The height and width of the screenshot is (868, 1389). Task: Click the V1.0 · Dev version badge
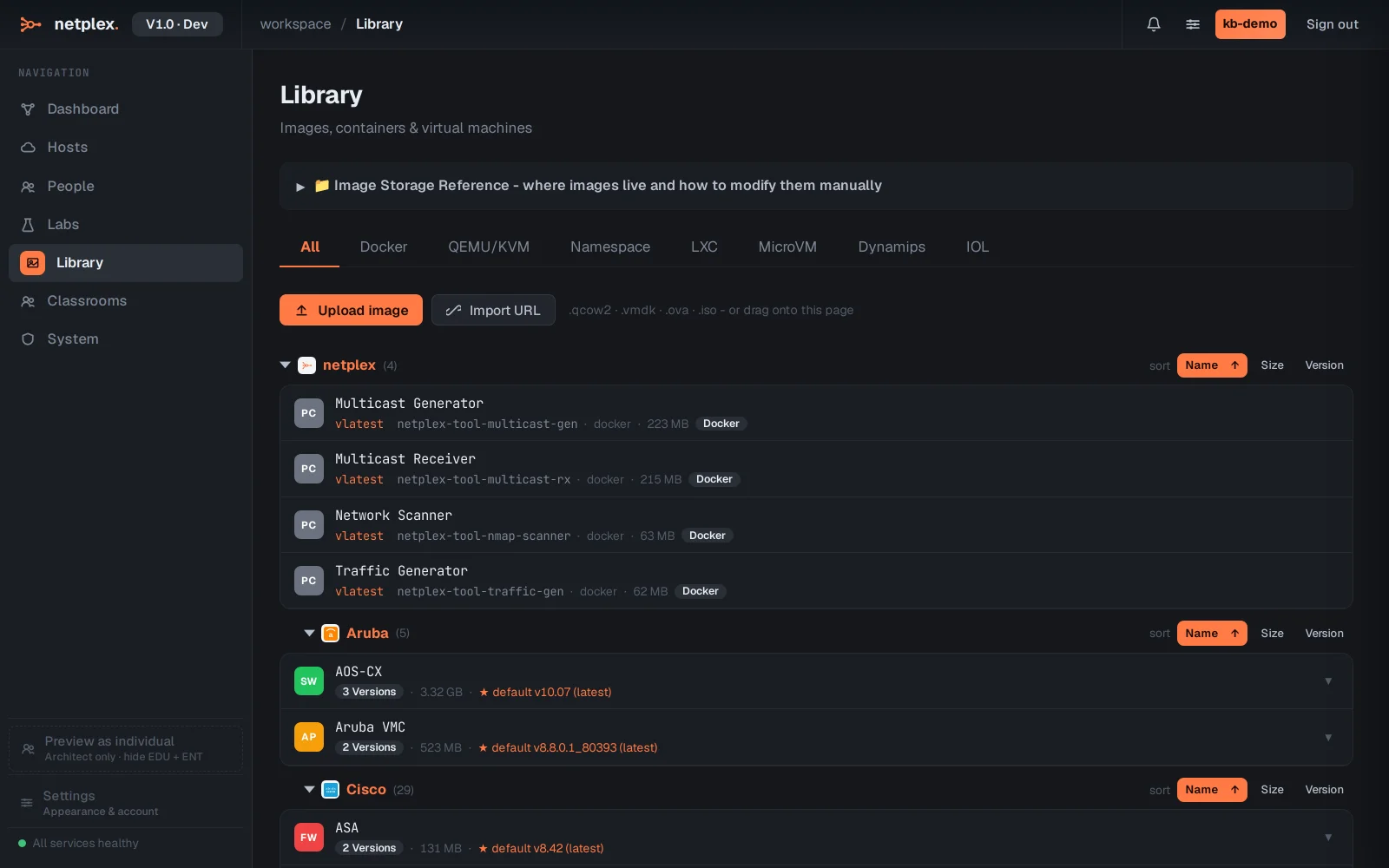[x=177, y=24]
